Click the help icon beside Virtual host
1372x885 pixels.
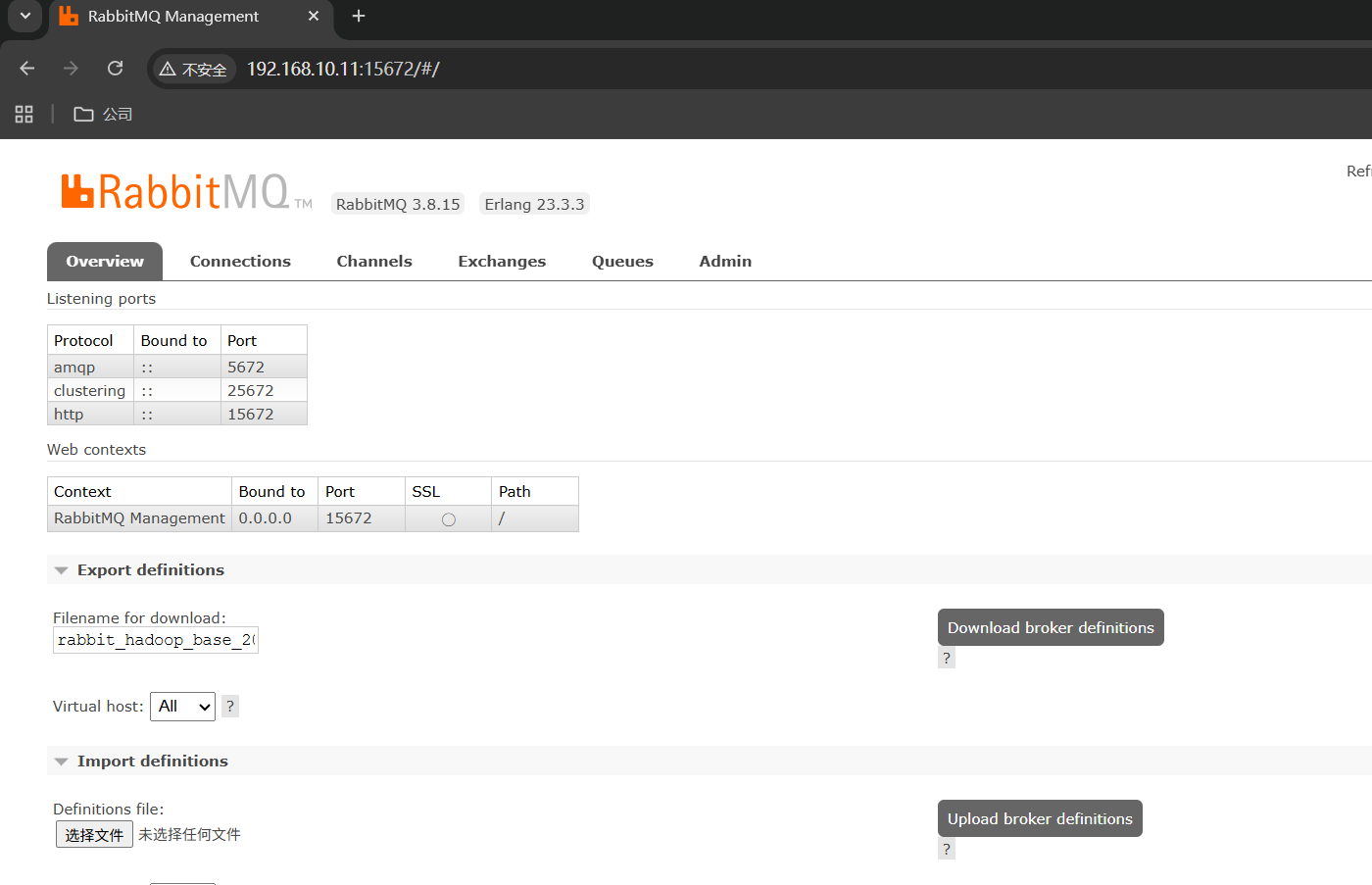pyautogui.click(x=230, y=706)
